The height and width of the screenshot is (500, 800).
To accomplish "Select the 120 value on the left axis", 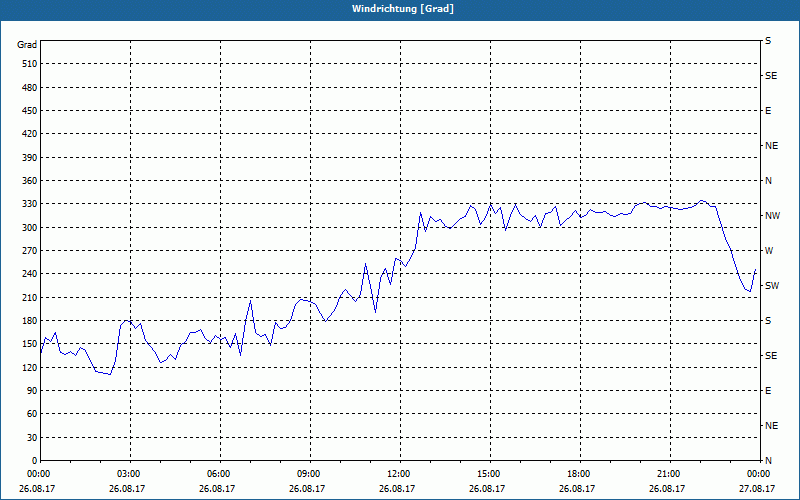I will [30, 367].
